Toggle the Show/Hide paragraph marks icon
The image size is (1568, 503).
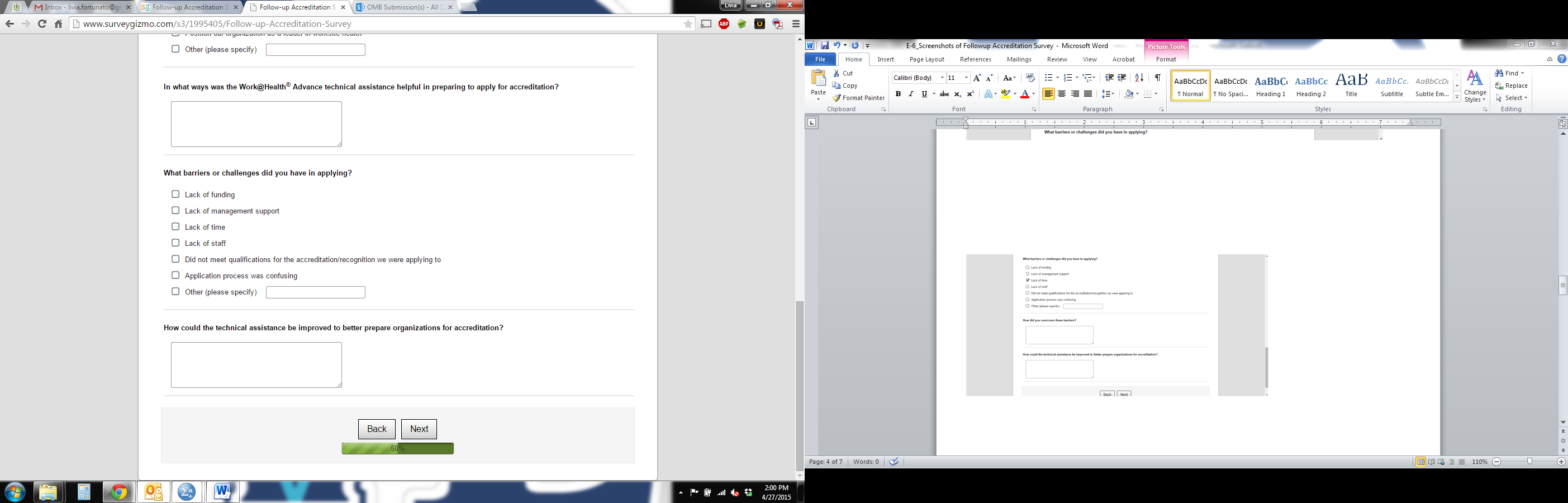pyautogui.click(x=1157, y=78)
